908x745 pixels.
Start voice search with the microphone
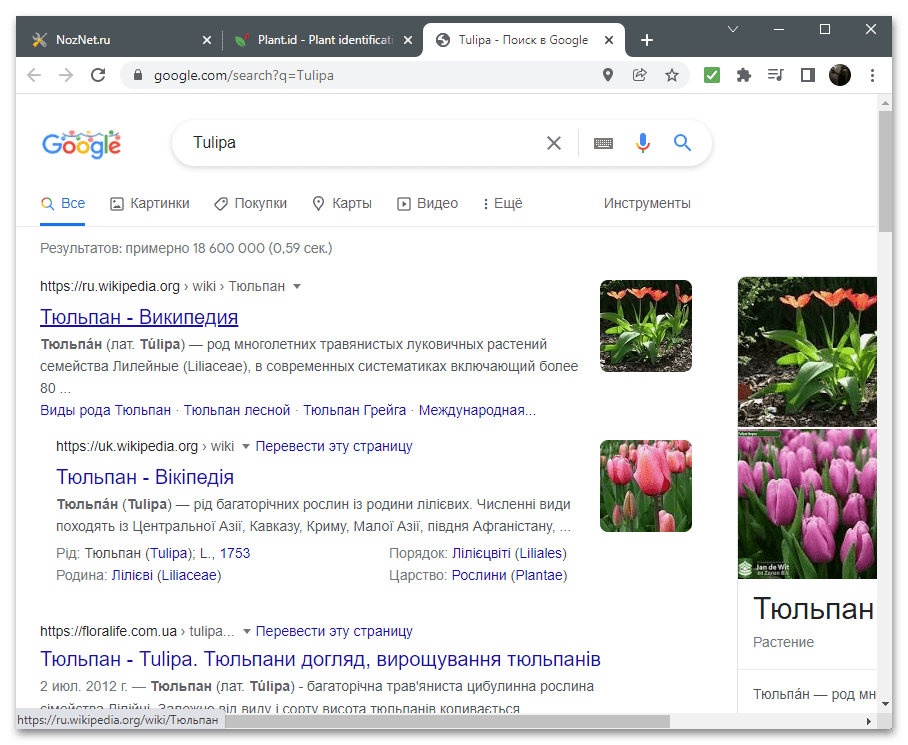[x=643, y=143]
